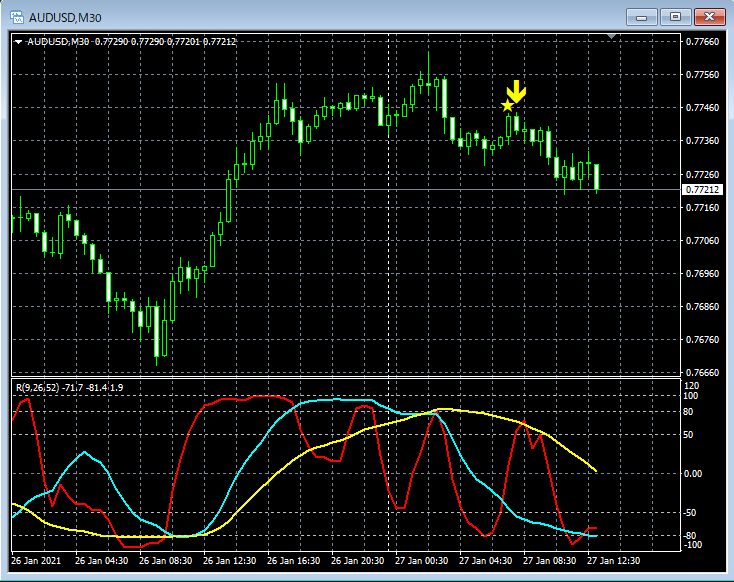The width and height of the screenshot is (734, 582).
Task: Click the yellow star marker on chart
Action: point(507,106)
